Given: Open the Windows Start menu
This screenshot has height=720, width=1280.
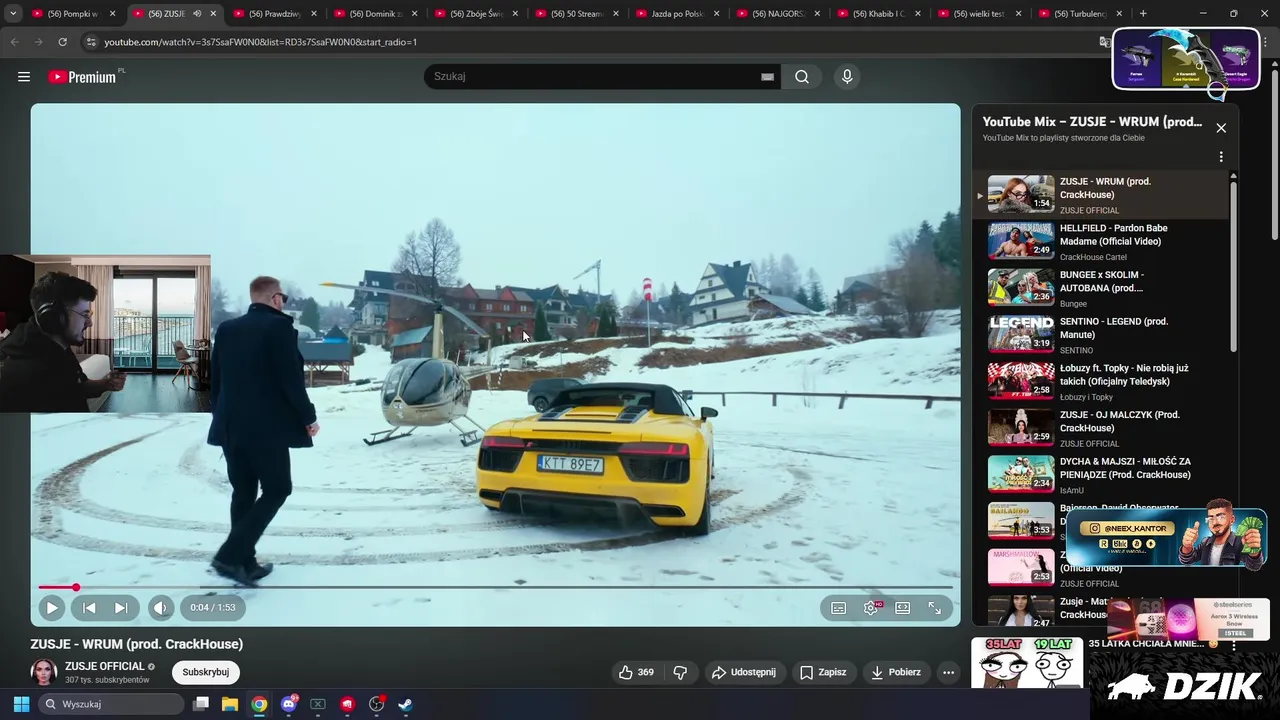Looking at the screenshot, I should point(21,704).
